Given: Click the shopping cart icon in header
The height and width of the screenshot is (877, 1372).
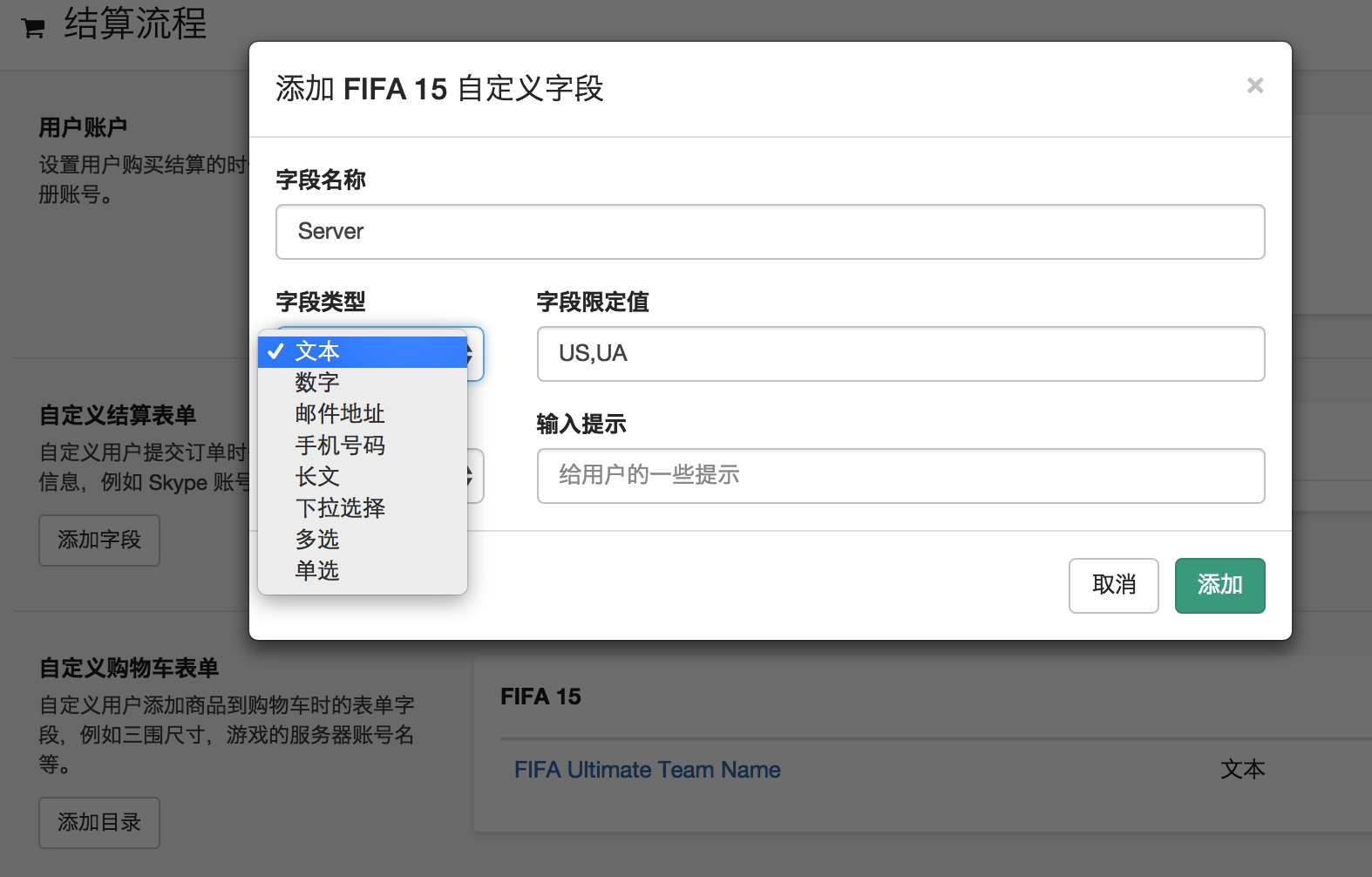Looking at the screenshot, I should 33,28.
